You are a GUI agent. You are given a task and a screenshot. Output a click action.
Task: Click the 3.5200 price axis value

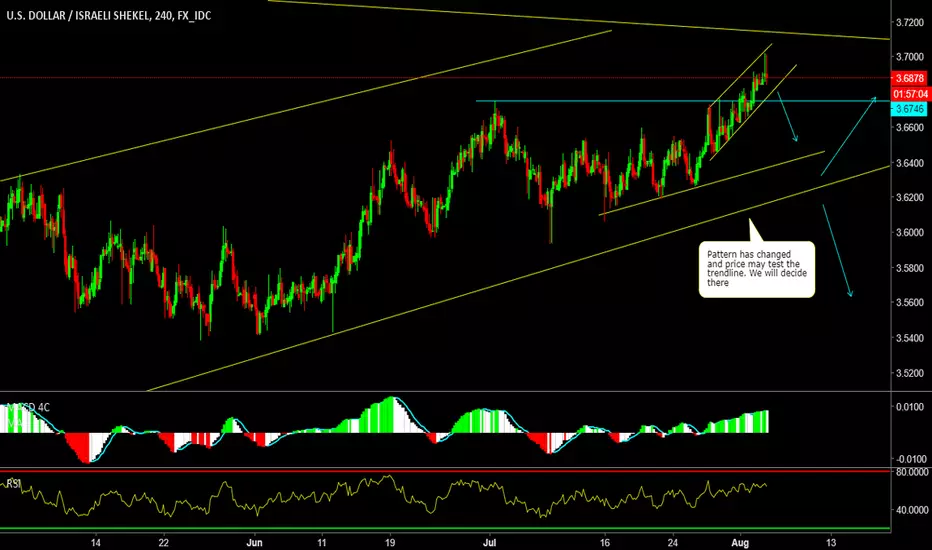[x=909, y=373]
